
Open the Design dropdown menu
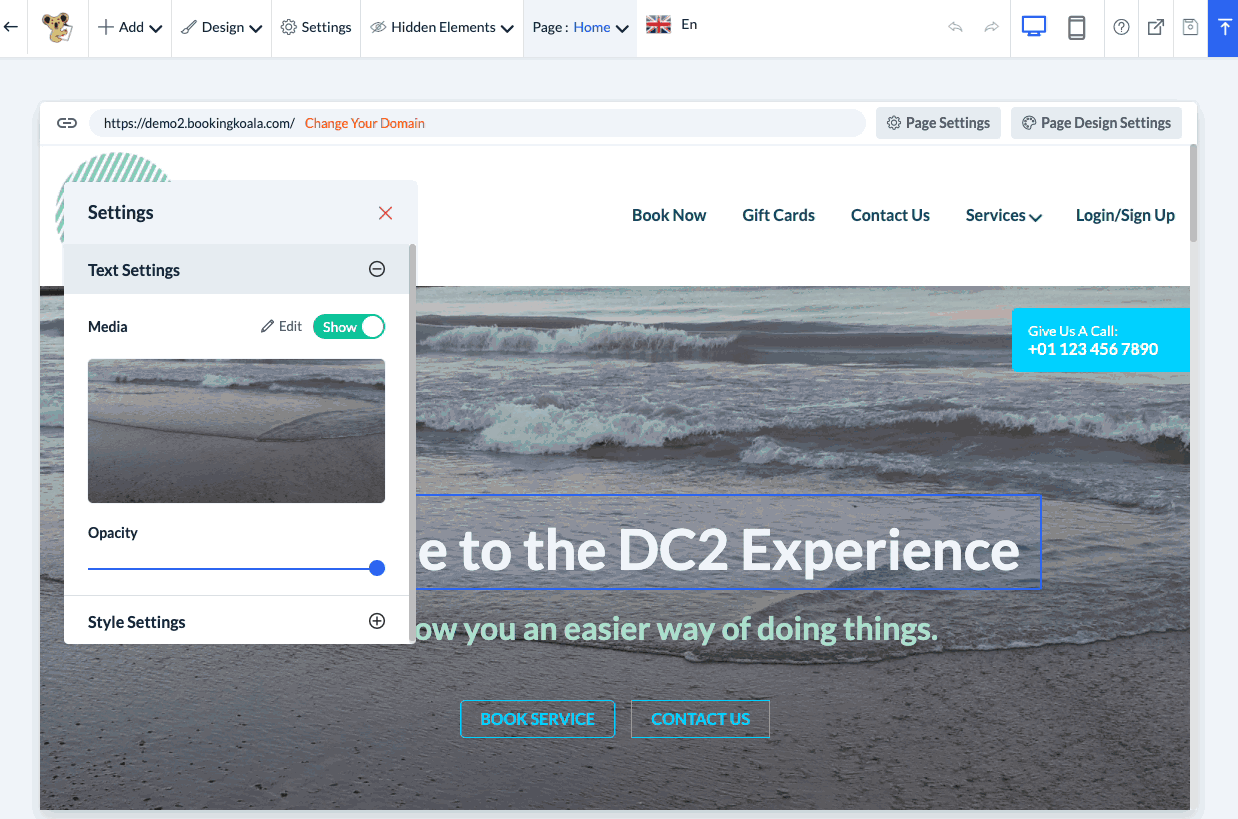222,28
